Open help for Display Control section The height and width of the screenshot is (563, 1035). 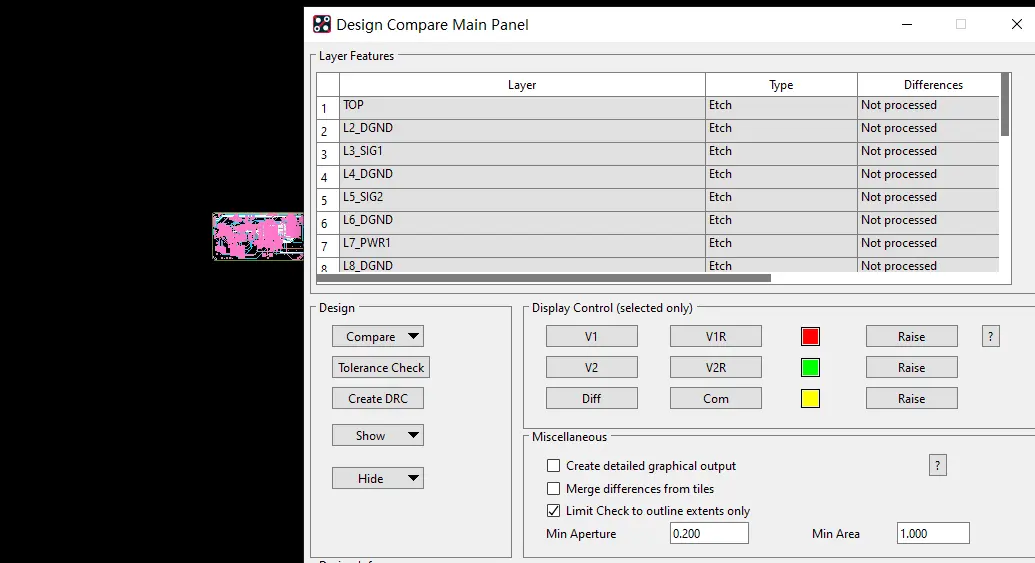coord(990,336)
